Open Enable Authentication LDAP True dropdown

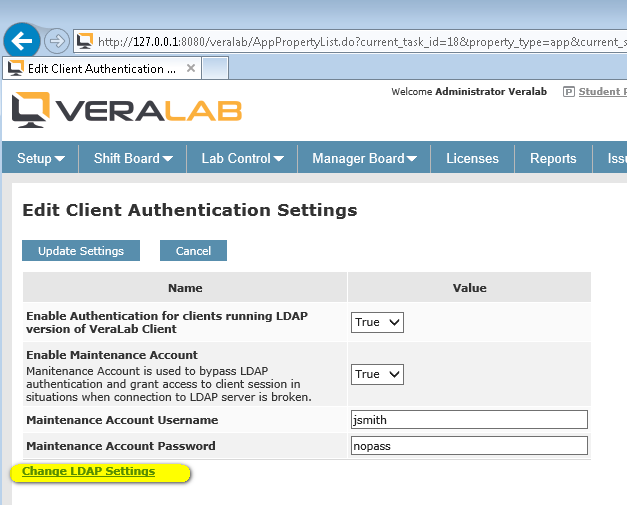(x=377, y=322)
